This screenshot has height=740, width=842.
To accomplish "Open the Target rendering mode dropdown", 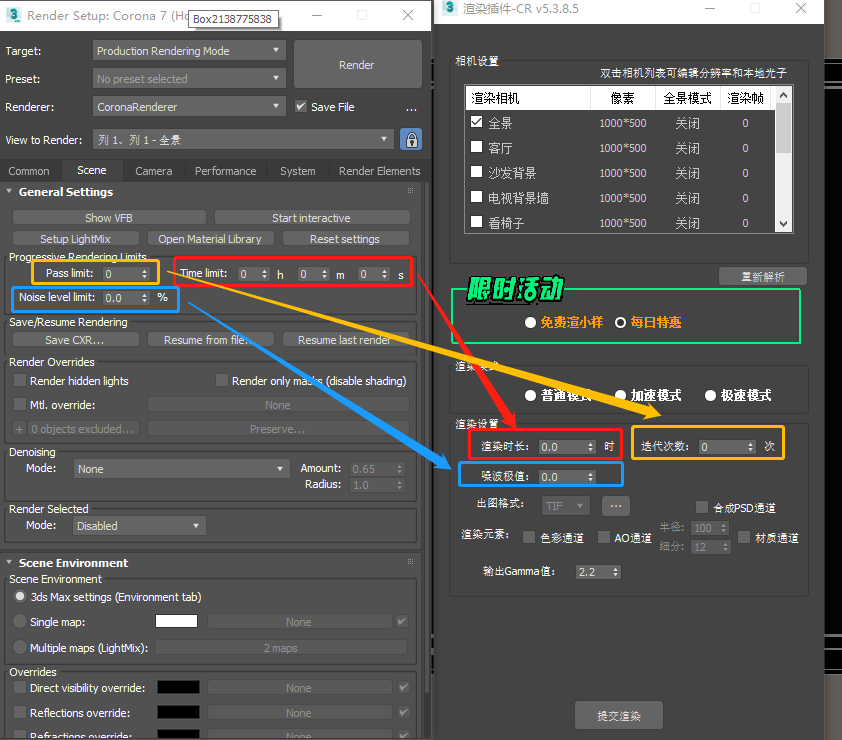I will pyautogui.click(x=190, y=51).
